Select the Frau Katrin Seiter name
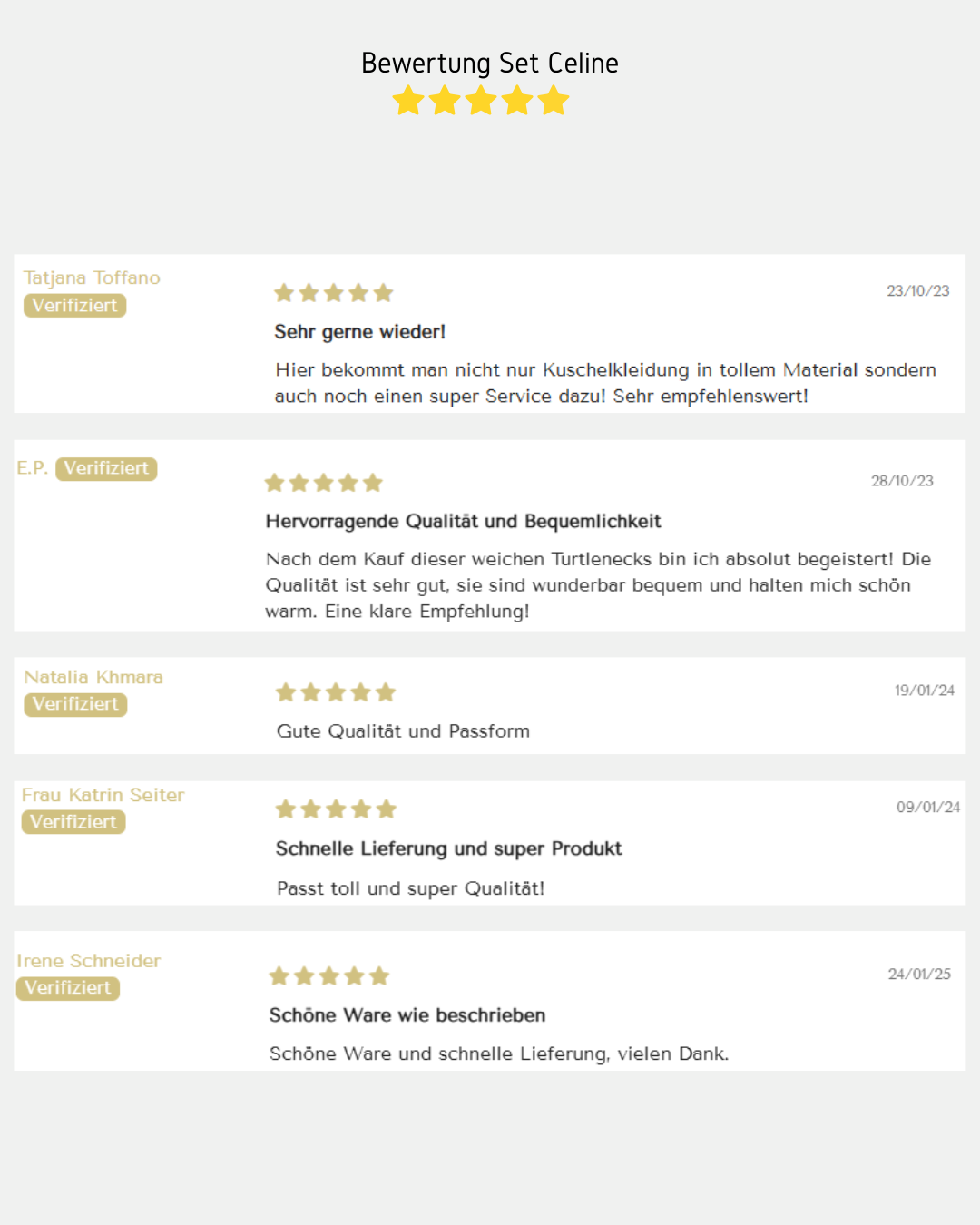This screenshot has width=980, height=1225. pos(103,795)
